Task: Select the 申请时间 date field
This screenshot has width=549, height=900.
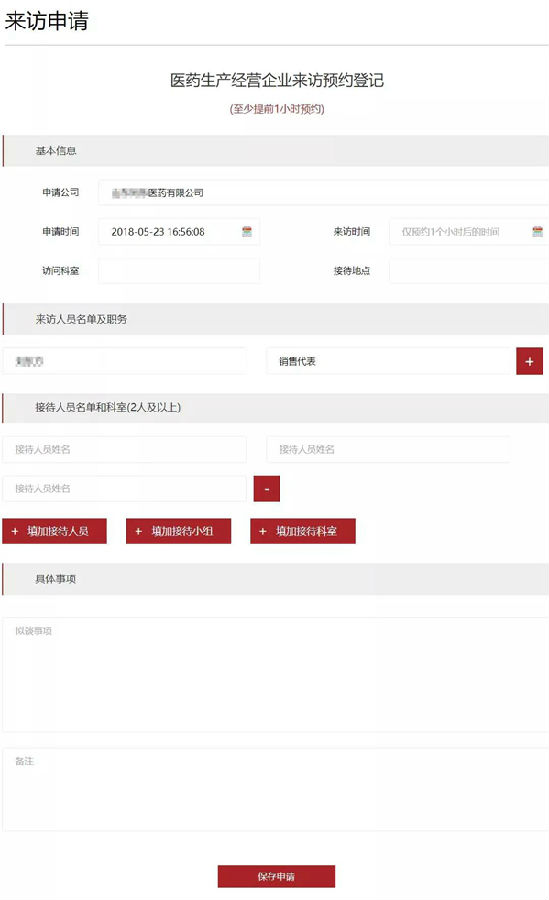Action: pos(179,232)
